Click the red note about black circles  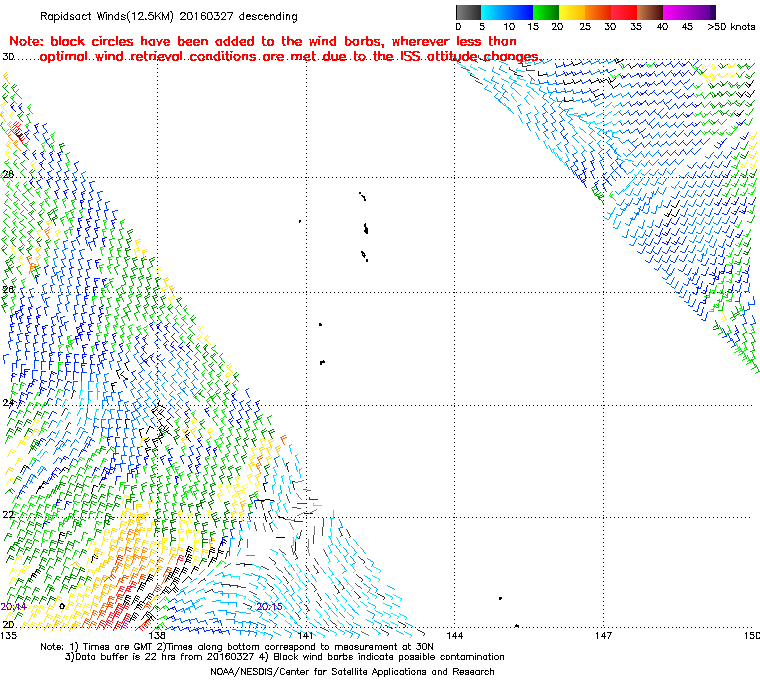click(263, 41)
